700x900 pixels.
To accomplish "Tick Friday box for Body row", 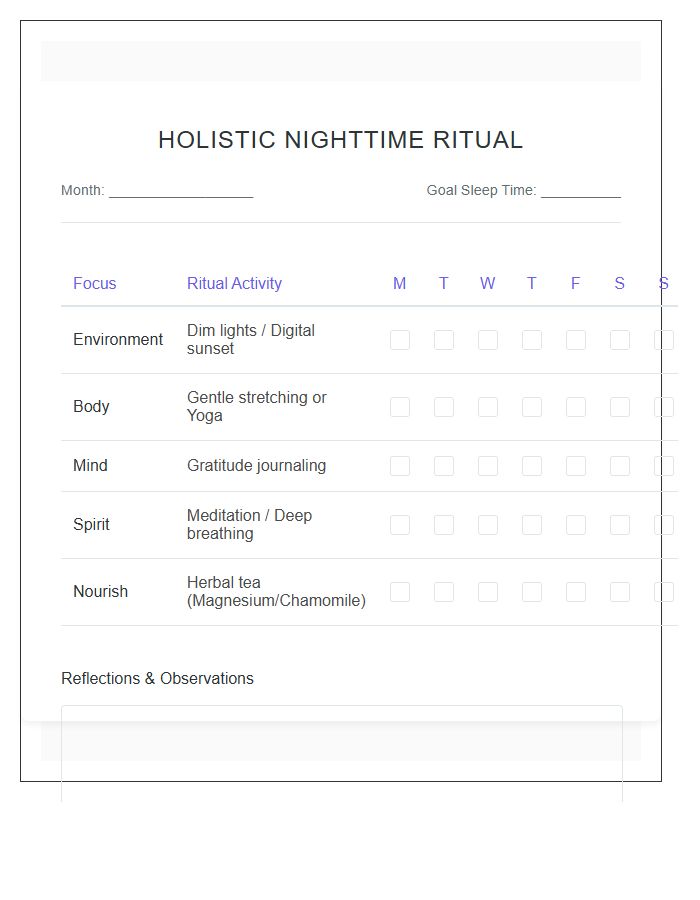I will tap(575, 407).
